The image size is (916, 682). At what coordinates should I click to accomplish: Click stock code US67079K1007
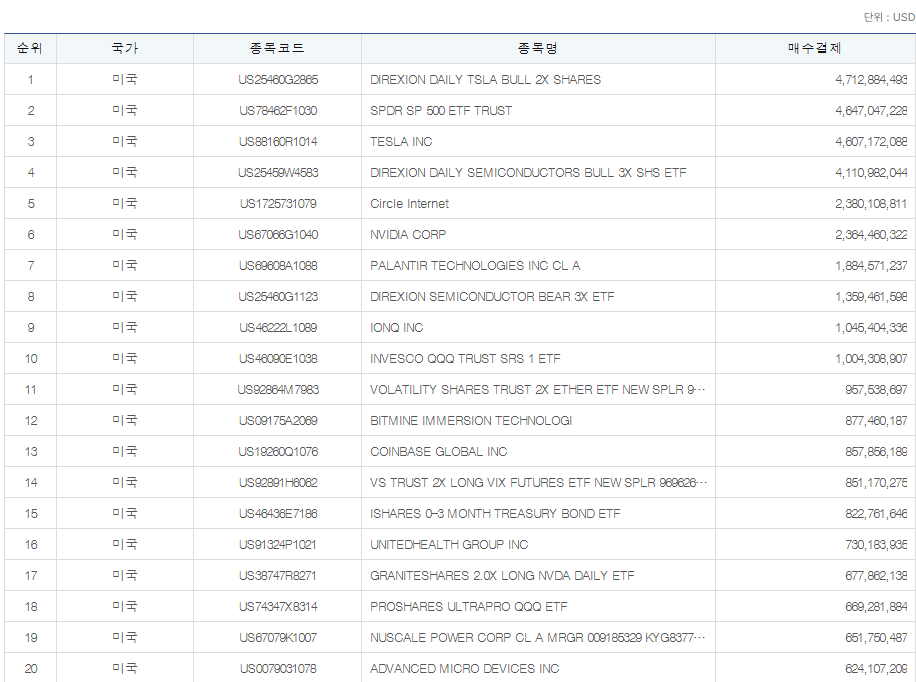tap(278, 637)
